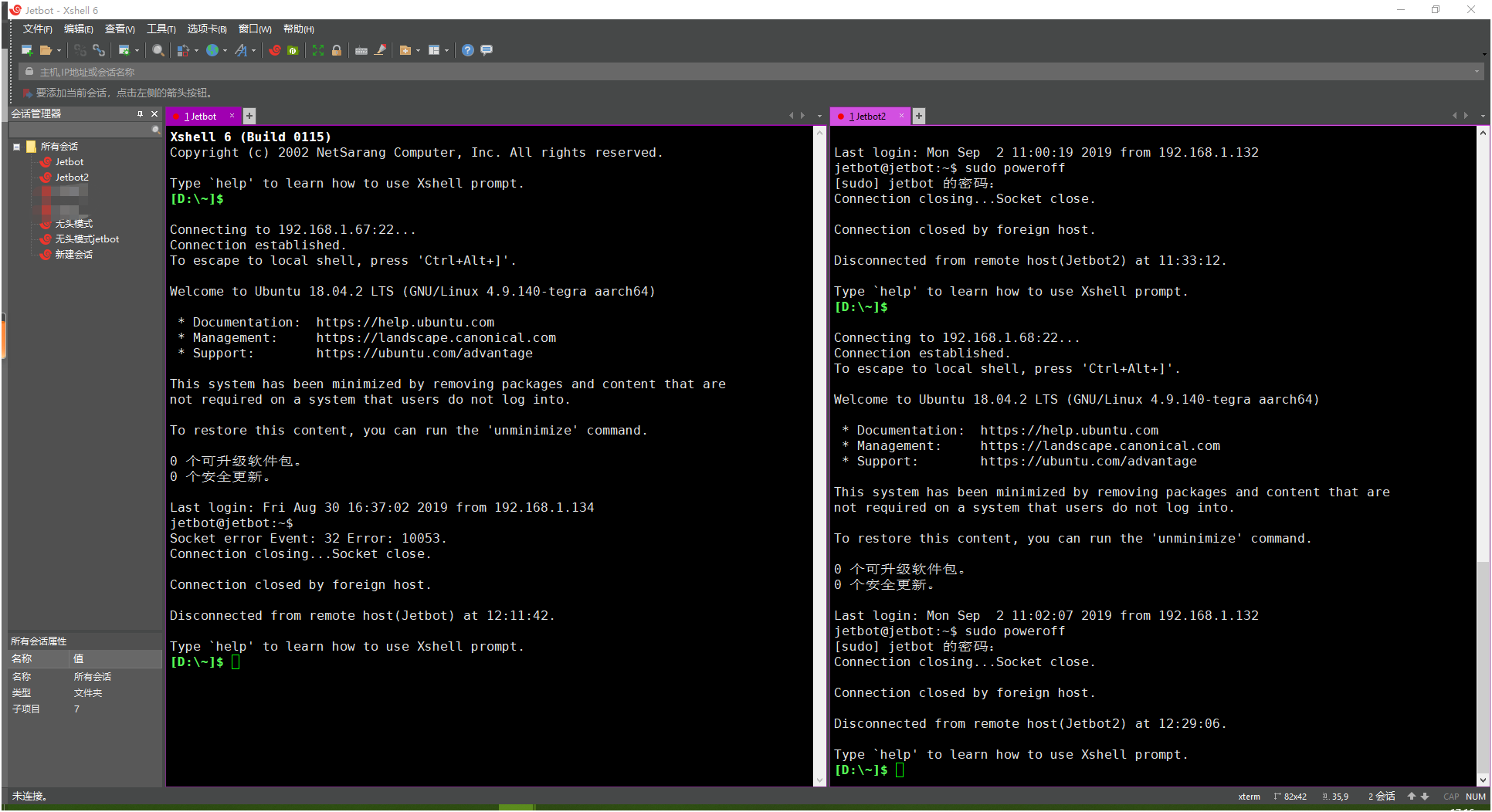This screenshot has width=1492, height=812.
Task: Click scroll-up arrow of right terminal
Action: click(1483, 133)
